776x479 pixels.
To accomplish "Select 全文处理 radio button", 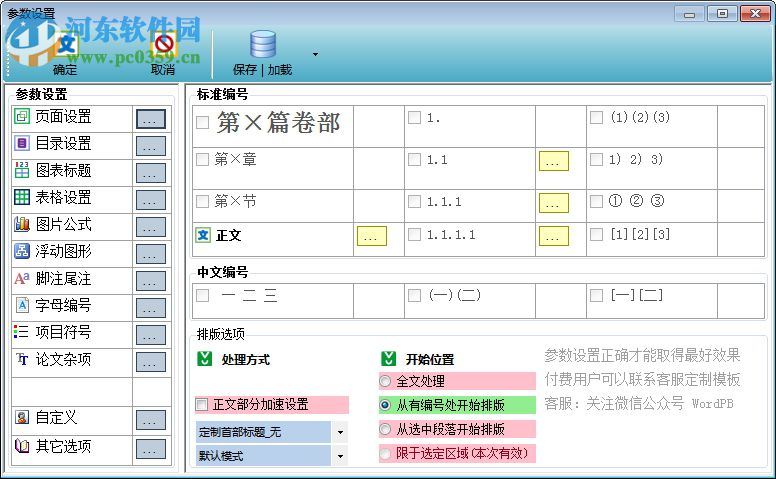I will click(x=385, y=381).
